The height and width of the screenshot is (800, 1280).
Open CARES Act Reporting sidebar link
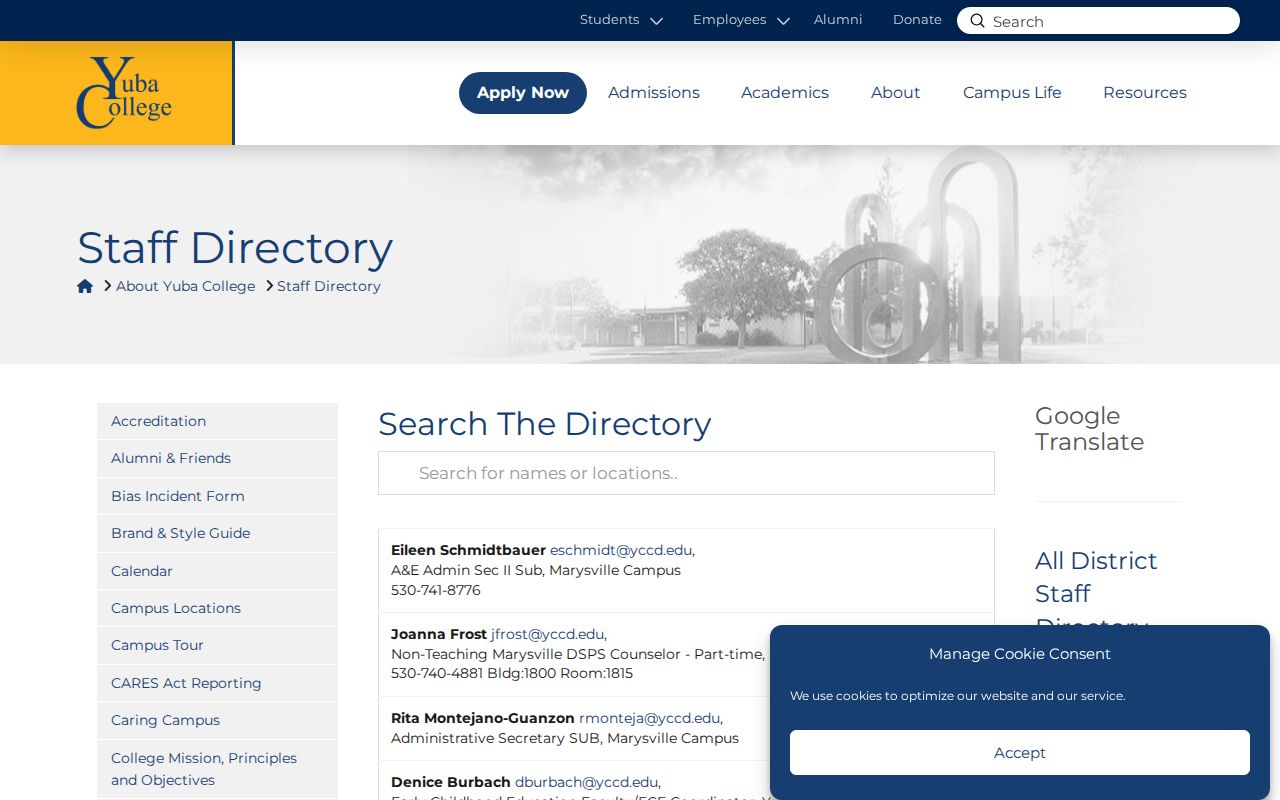218,683
